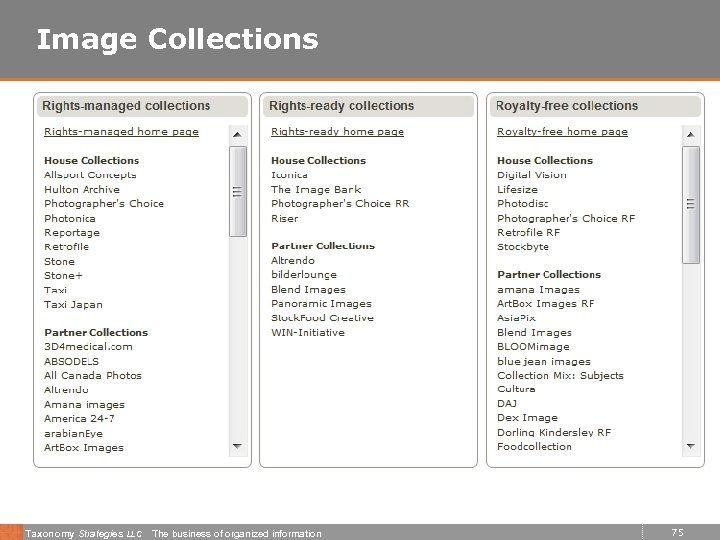Select Photographer's Choice in Rights-managed
Screen dimensions: 720x540
104,204
